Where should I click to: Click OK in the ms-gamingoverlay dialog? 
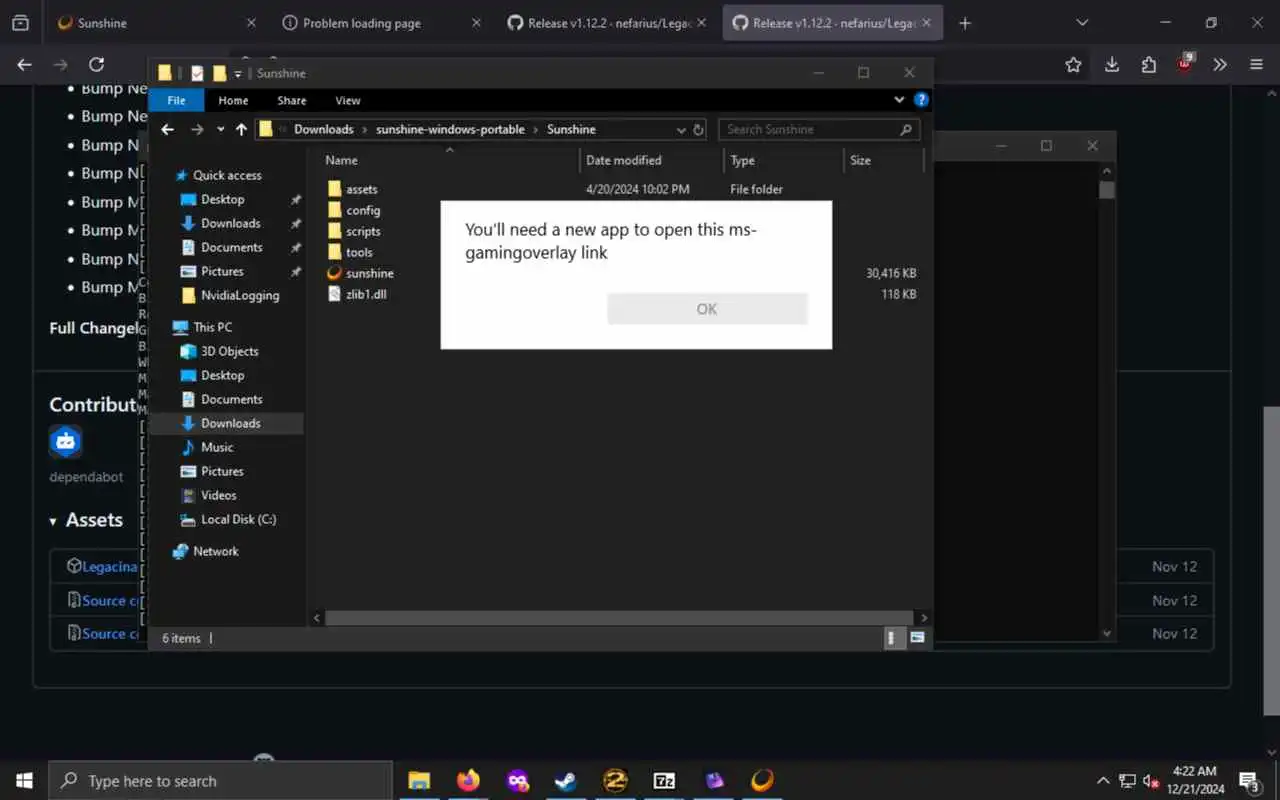pos(707,309)
